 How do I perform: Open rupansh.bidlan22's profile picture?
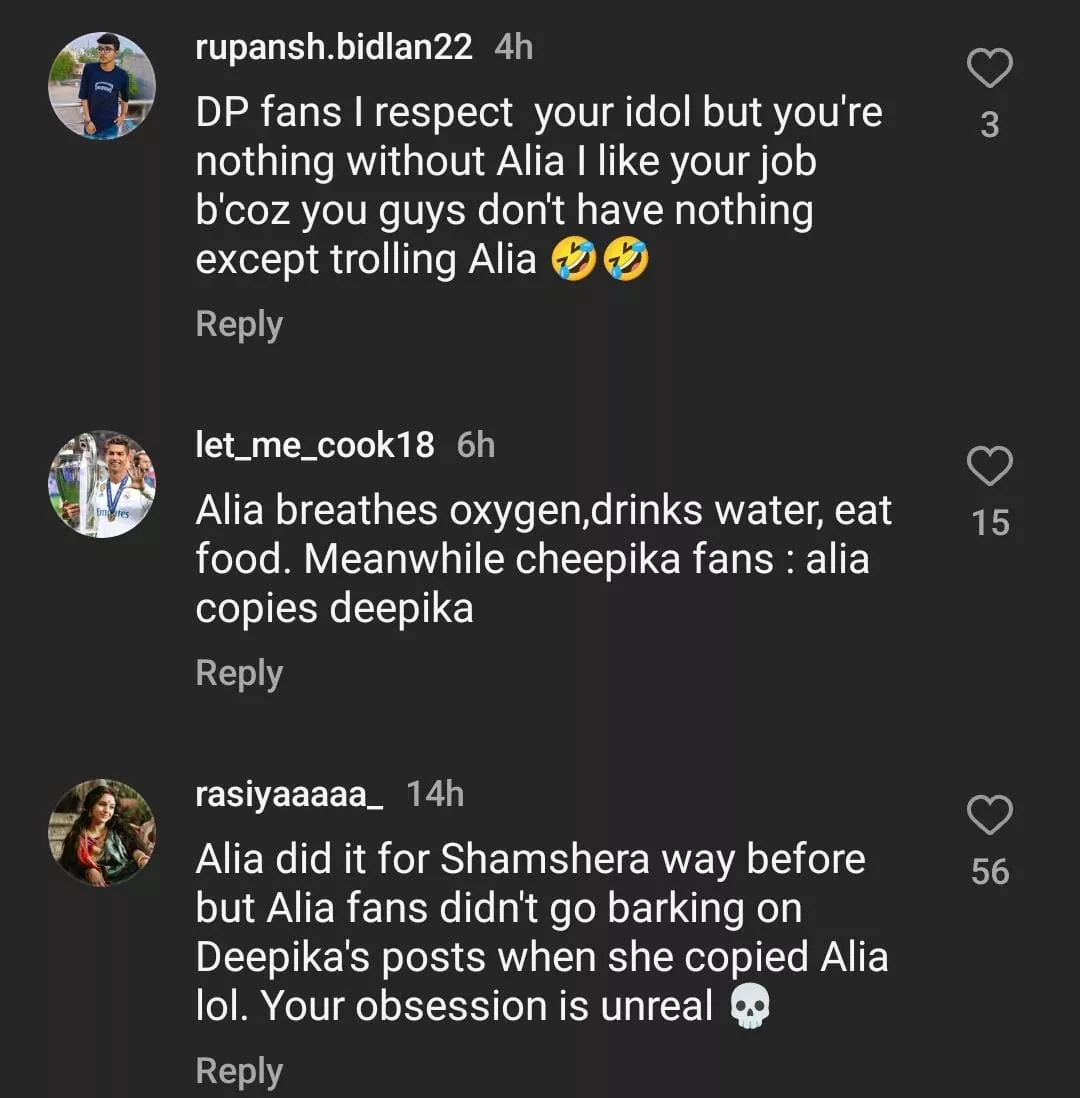pyautogui.click(x=102, y=85)
